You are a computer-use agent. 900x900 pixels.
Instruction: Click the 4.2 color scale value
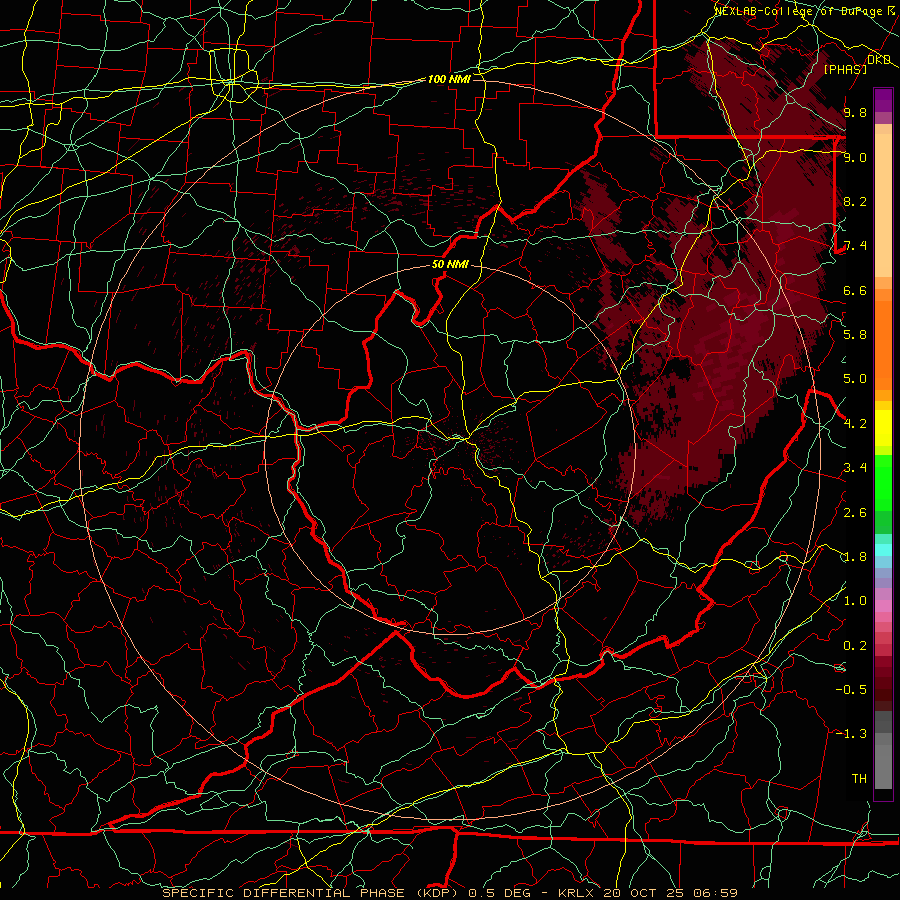point(855,424)
